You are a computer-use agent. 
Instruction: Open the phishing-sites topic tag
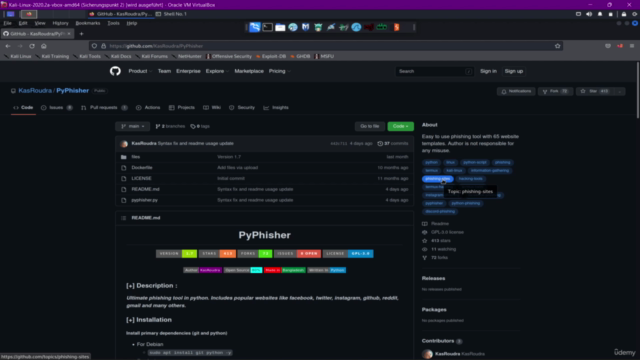coord(438,179)
